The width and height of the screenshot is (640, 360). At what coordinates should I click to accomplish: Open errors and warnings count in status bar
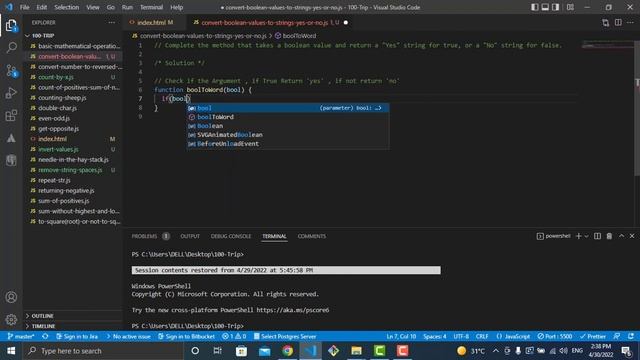234,336
